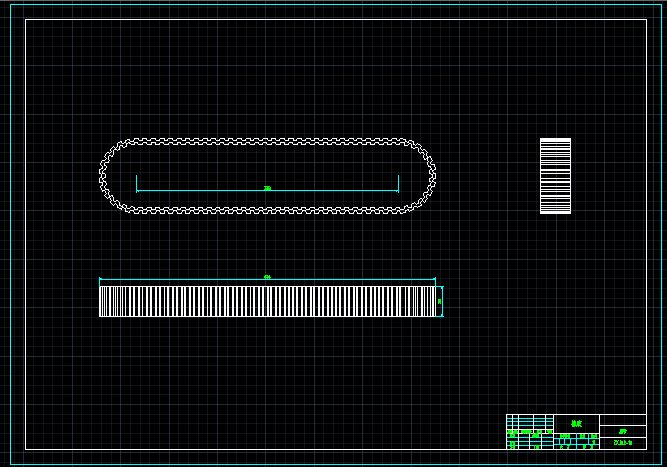The image size is (667, 467).
Task: Click the vertical height dimension at the bar's right end
Action: click(x=442, y=302)
